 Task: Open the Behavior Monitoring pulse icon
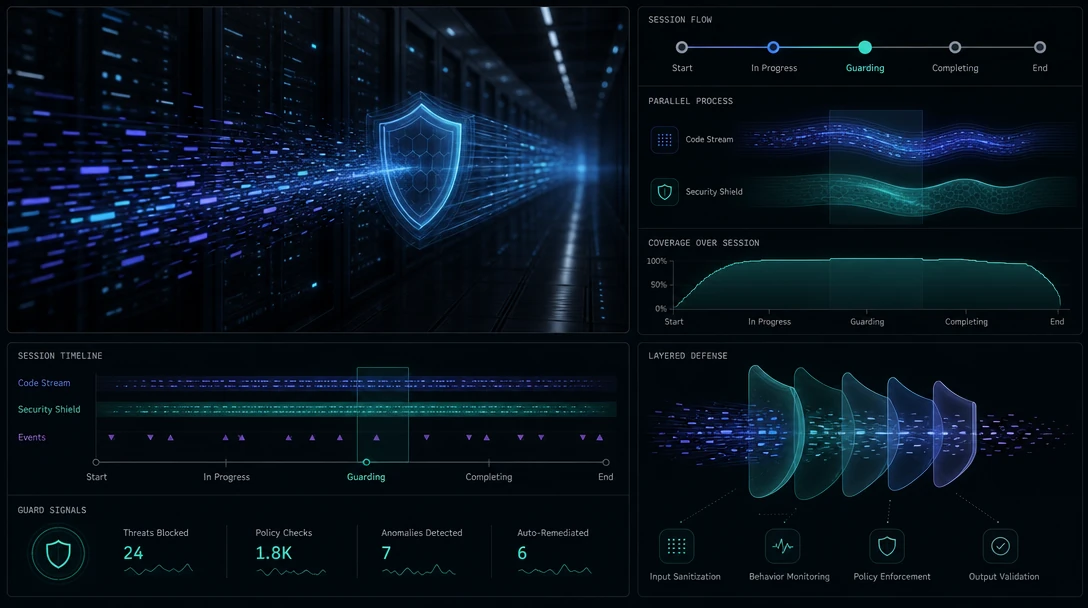(782, 546)
